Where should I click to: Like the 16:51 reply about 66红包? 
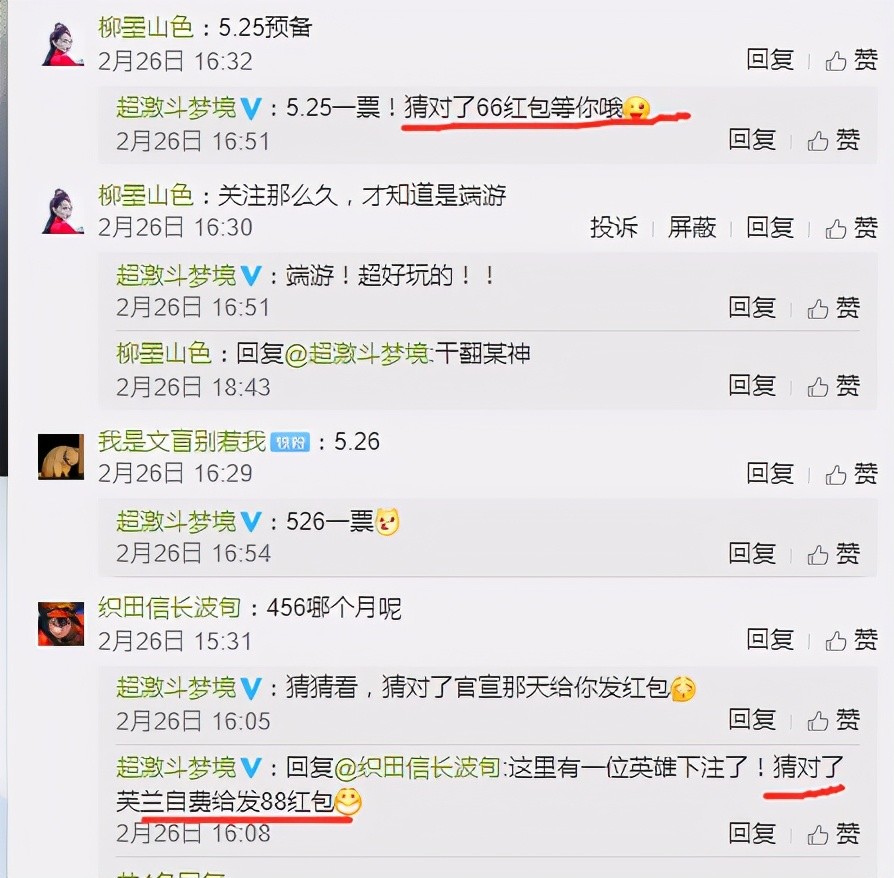point(834,140)
